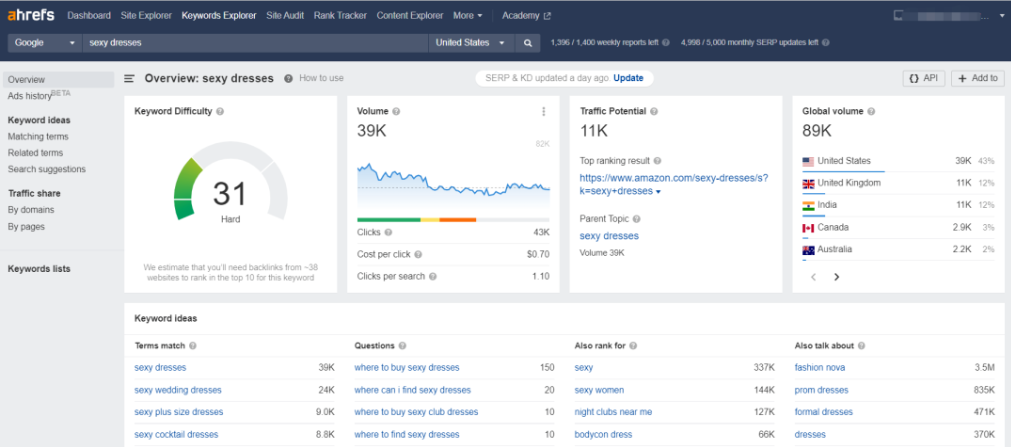This screenshot has width=1011, height=447.
Task: Go to previous page of Global volume countries
Action: tap(814, 277)
